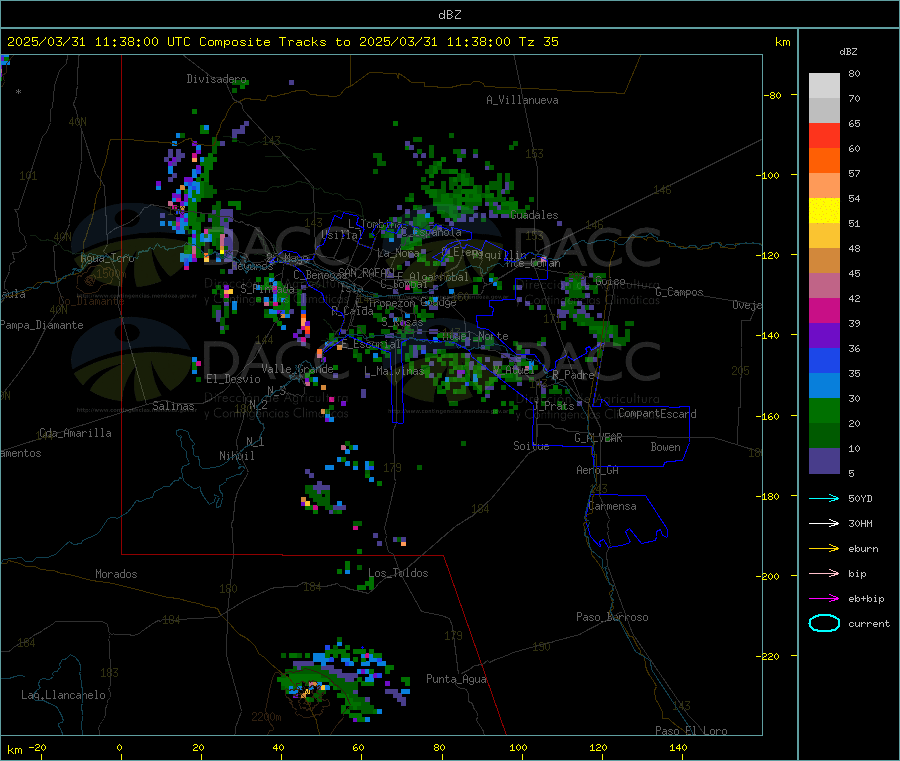Click the 'dBZ' heading above color scale
The image size is (900, 761).
tap(848, 52)
